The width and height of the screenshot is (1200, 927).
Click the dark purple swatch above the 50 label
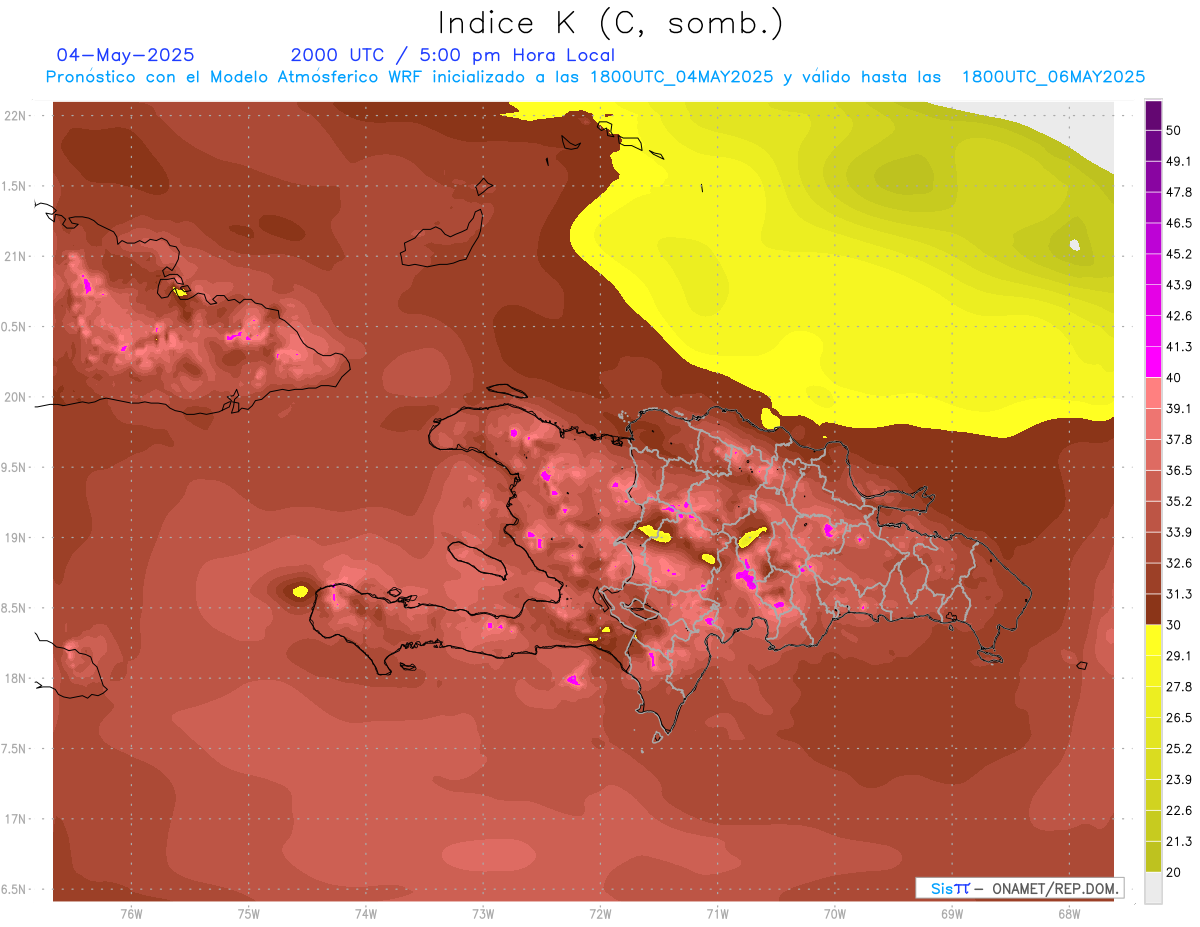[x=1153, y=115]
